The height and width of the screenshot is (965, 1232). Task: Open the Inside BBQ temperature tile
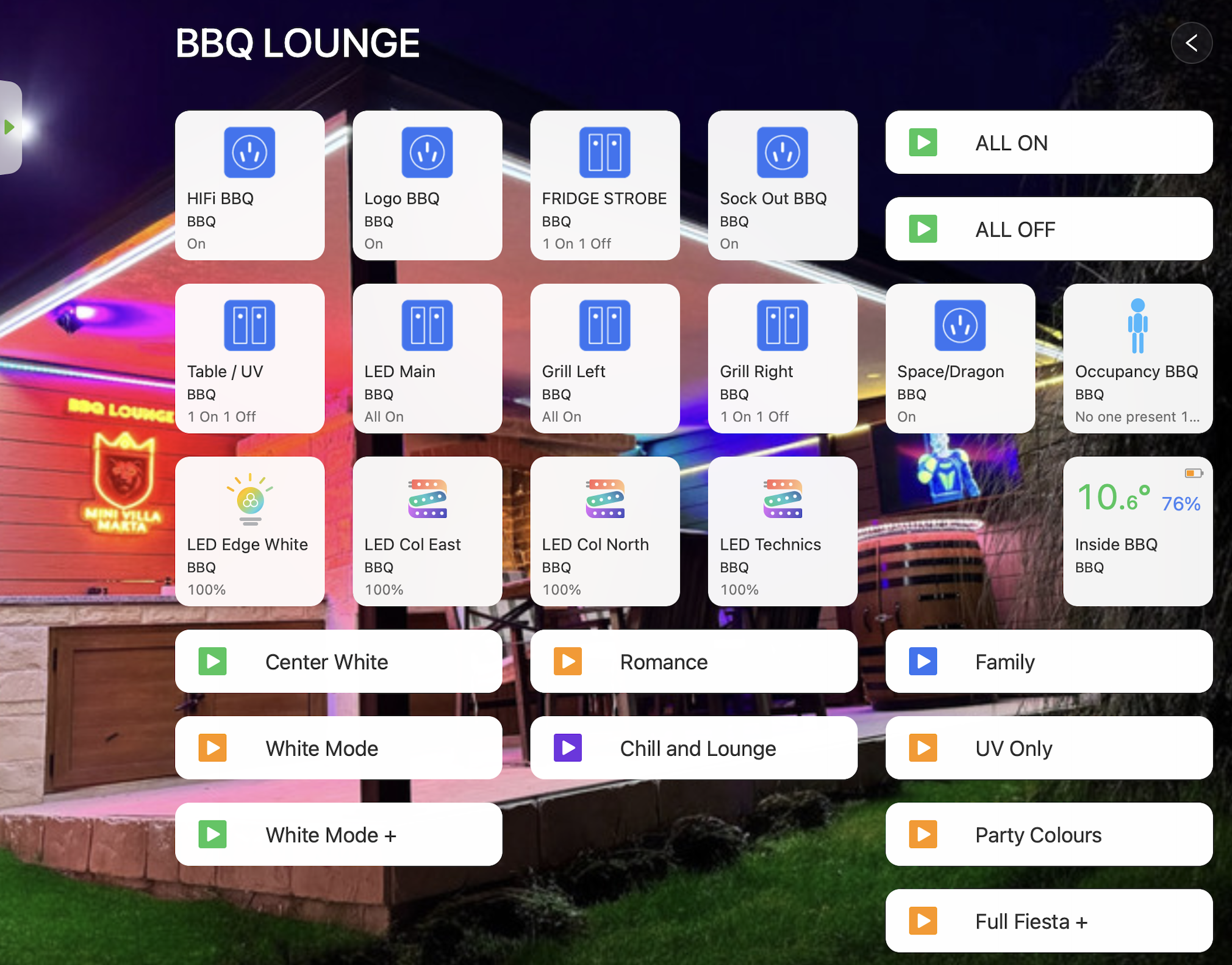tap(1137, 531)
